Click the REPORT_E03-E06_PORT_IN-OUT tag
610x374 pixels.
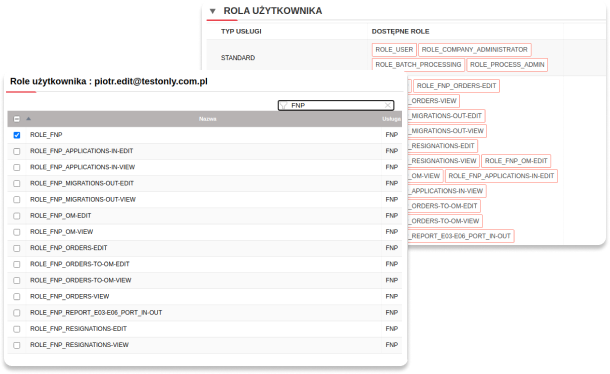tap(461, 236)
